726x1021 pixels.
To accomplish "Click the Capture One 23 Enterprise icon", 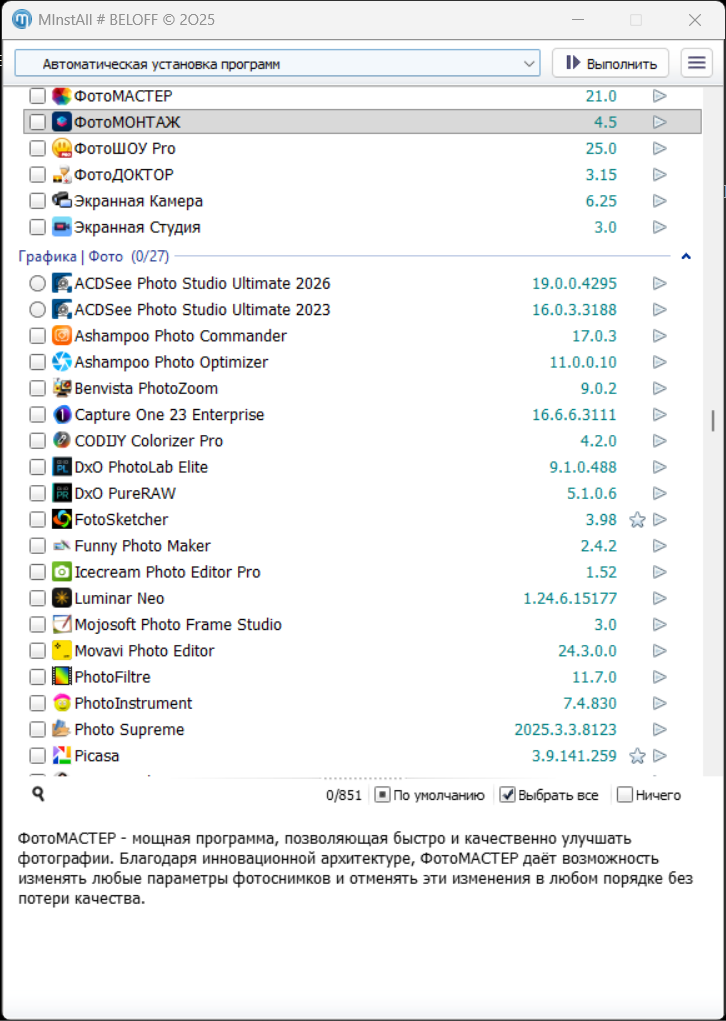I will (x=62, y=414).
